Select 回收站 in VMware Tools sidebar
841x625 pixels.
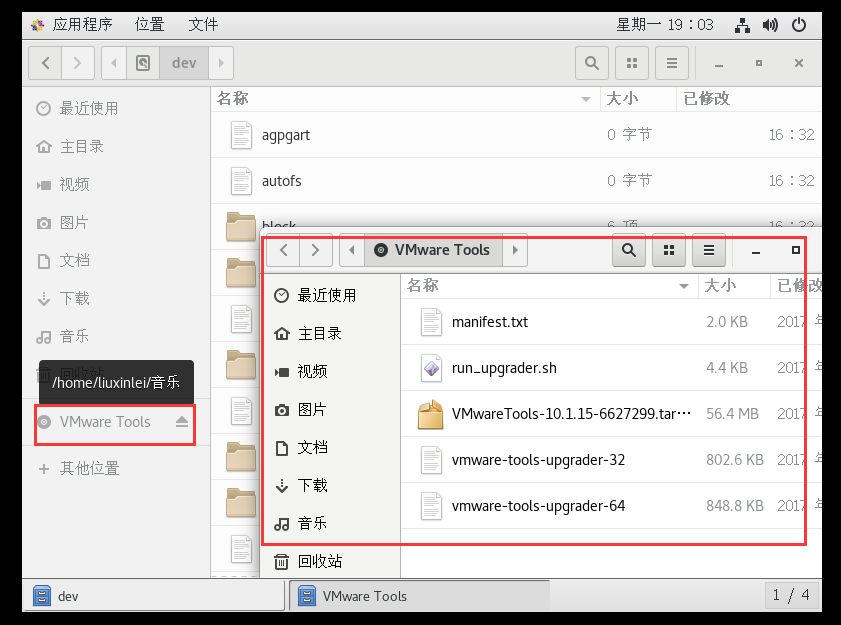(330, 562)
